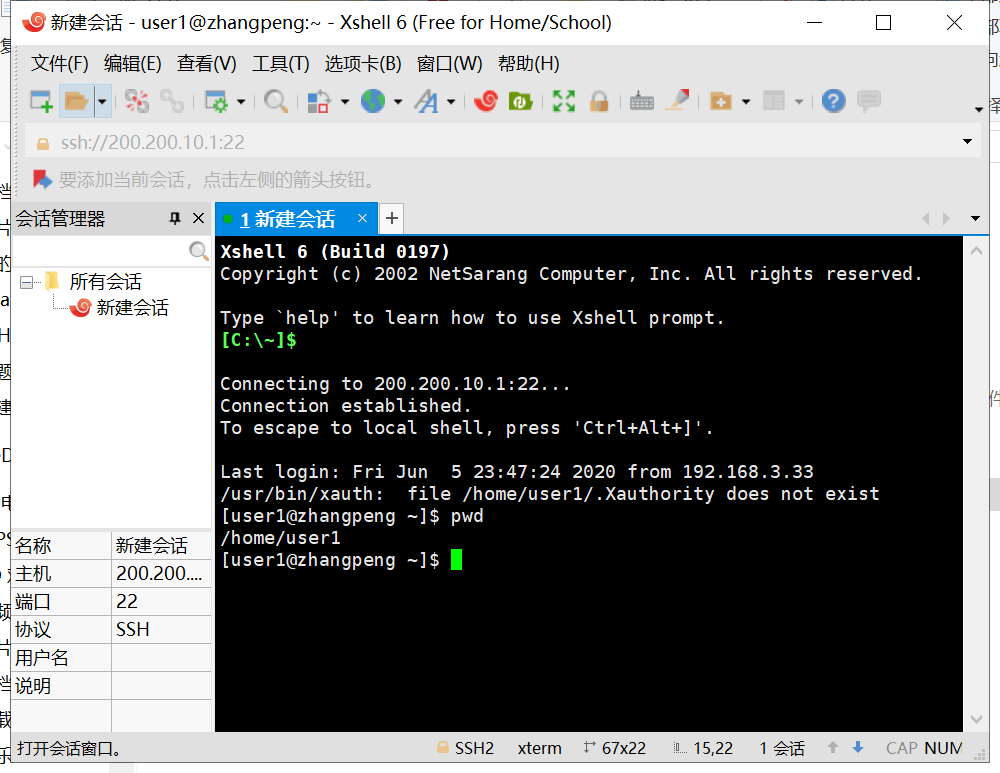Screen dimensions: 1000x773
Task: Click the terminal scrollbar up arrow
Action: (976, 251)
